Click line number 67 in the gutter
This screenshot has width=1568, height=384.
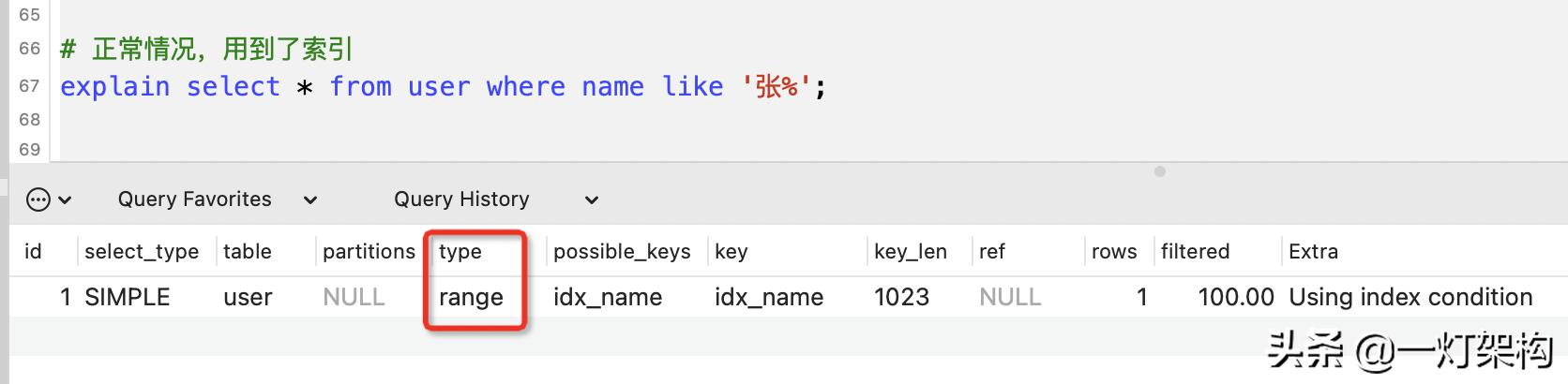(30, 86)
